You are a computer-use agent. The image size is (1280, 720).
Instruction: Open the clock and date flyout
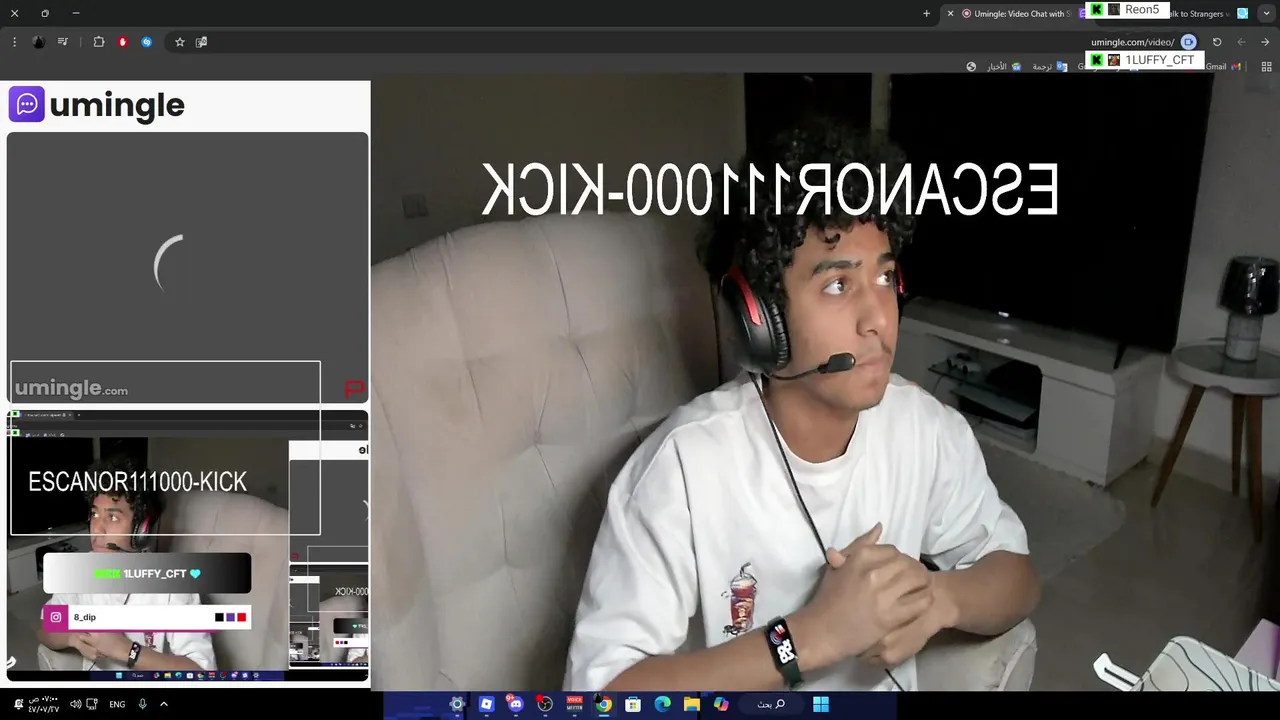point(44,704)
